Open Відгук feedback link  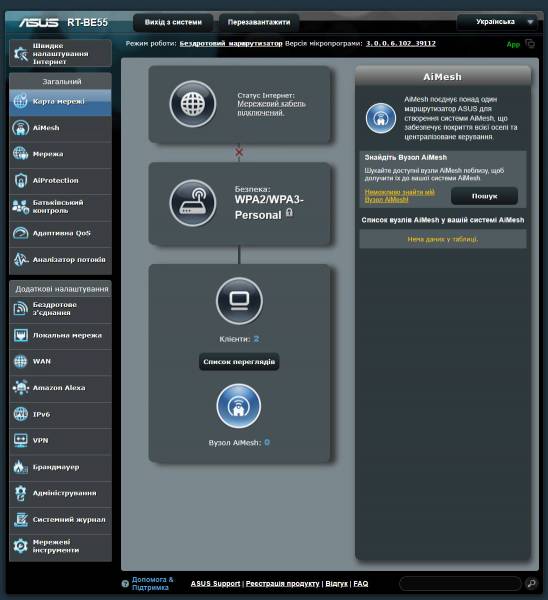336,584
